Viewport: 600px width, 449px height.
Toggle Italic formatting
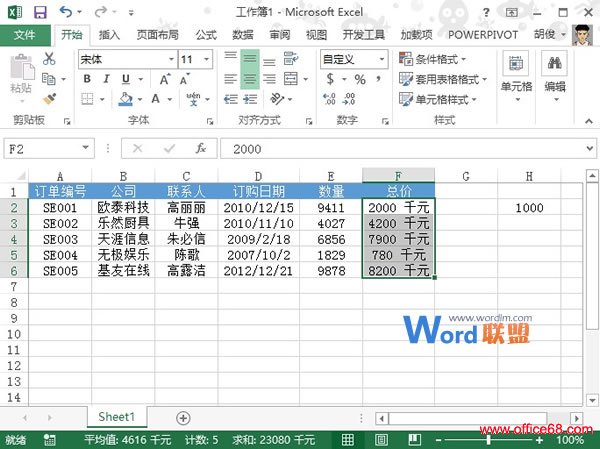[x=106, y=79]
